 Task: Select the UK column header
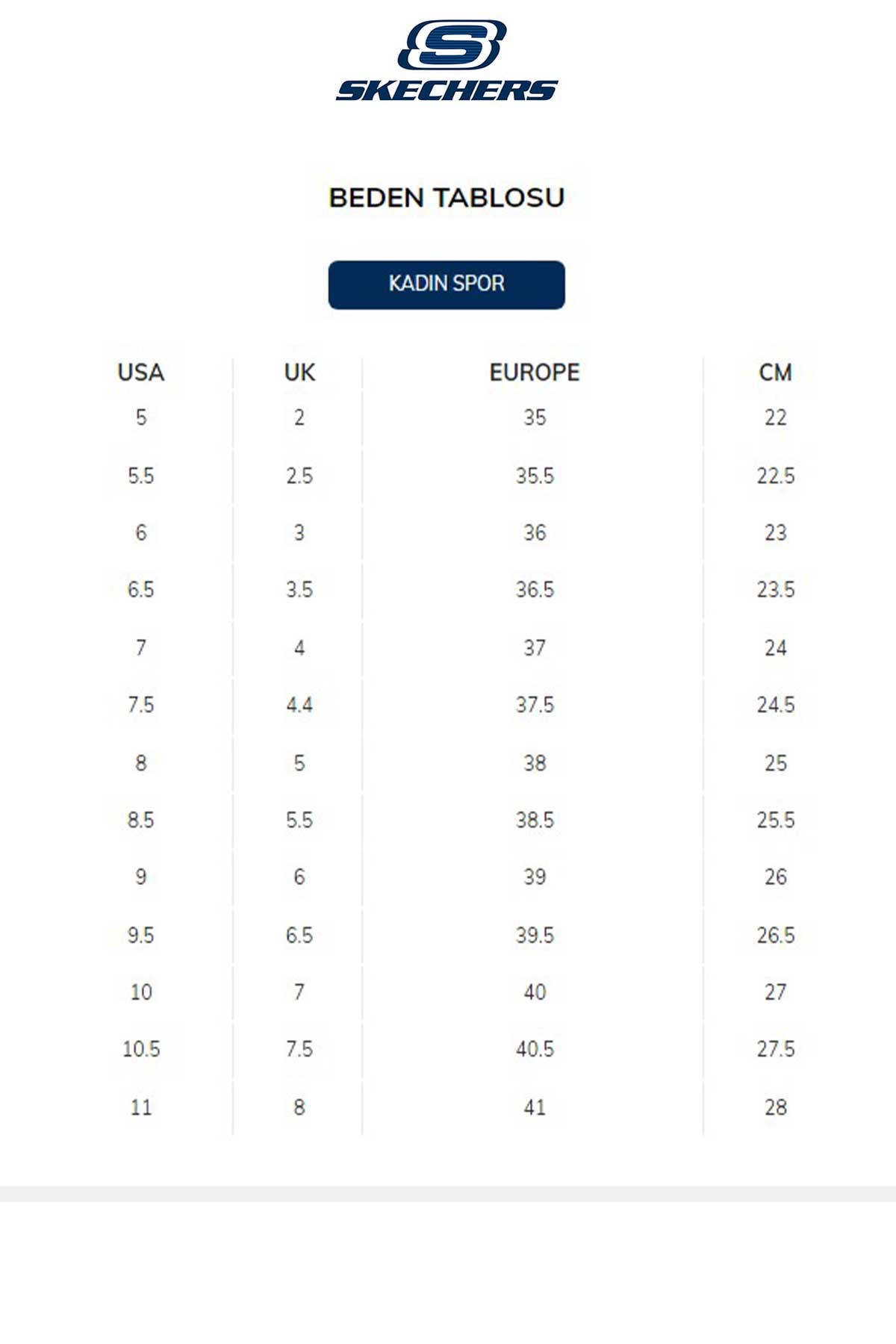point(299,372)
